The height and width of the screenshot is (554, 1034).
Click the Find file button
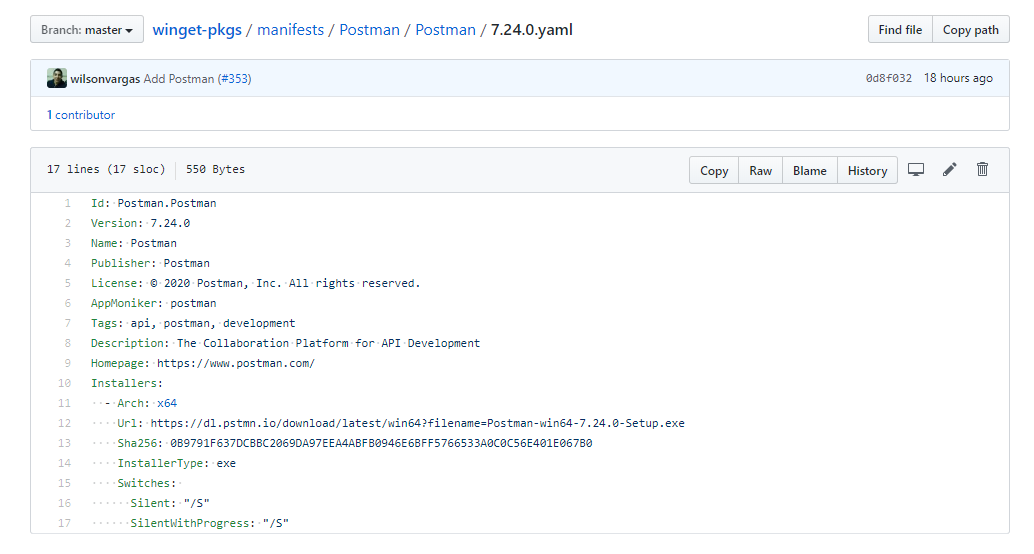[900, 30]
